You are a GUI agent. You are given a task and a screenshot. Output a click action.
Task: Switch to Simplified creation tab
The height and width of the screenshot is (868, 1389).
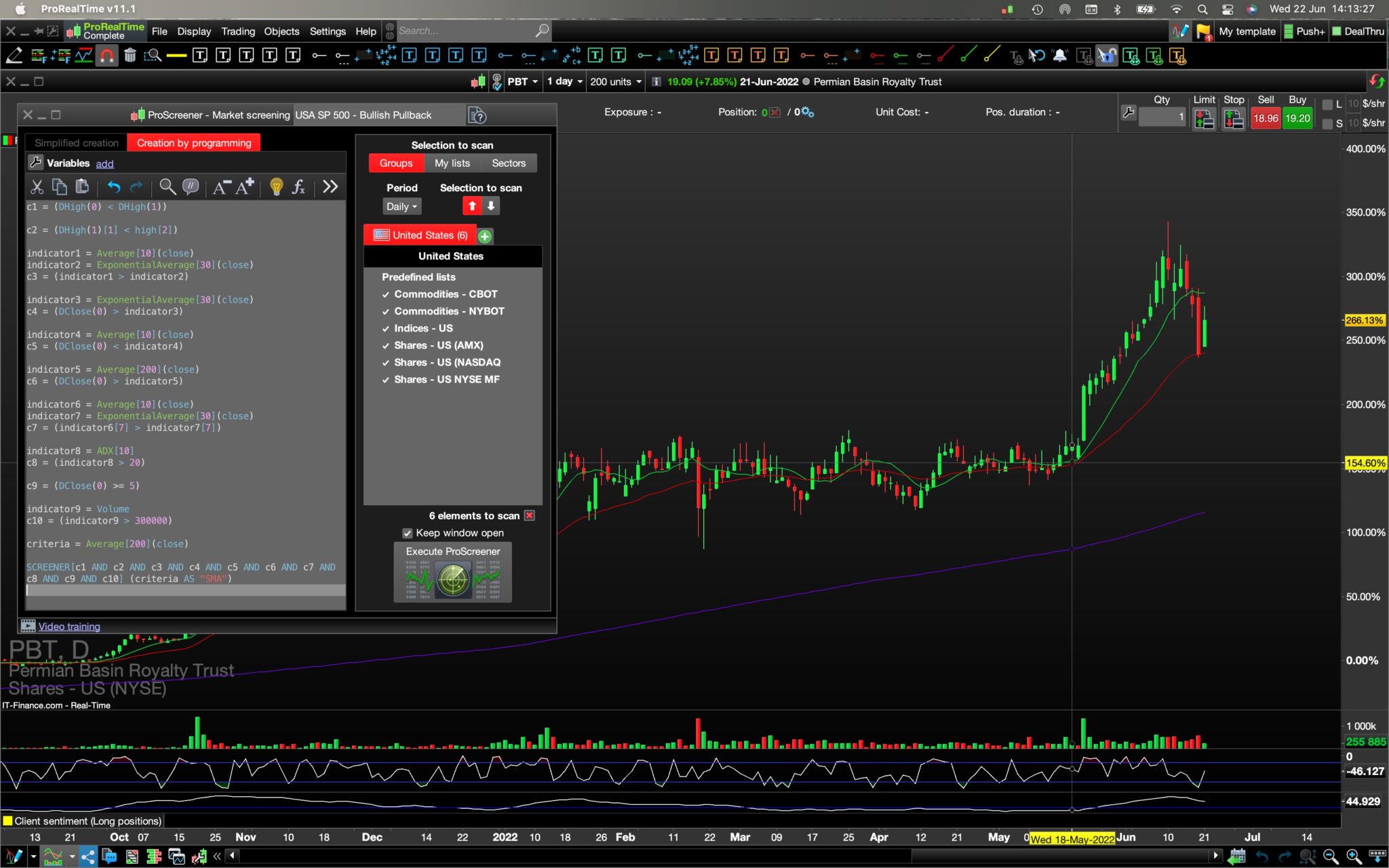pyautogui.click(x=76, y=143)
